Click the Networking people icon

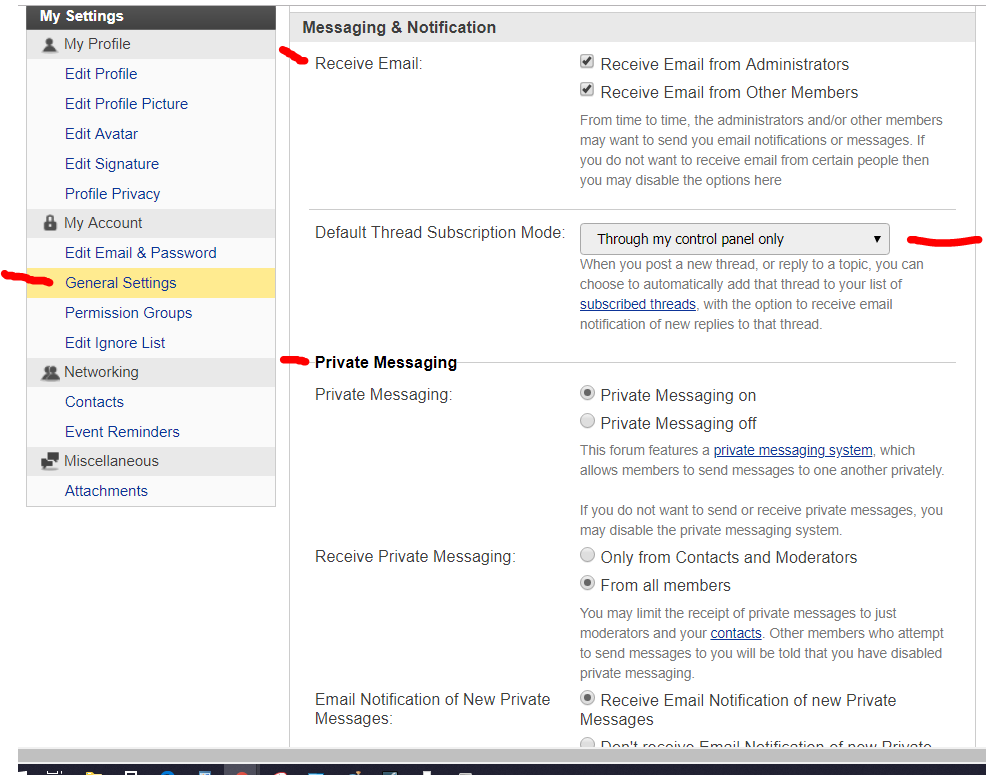(x=50, y=373)
